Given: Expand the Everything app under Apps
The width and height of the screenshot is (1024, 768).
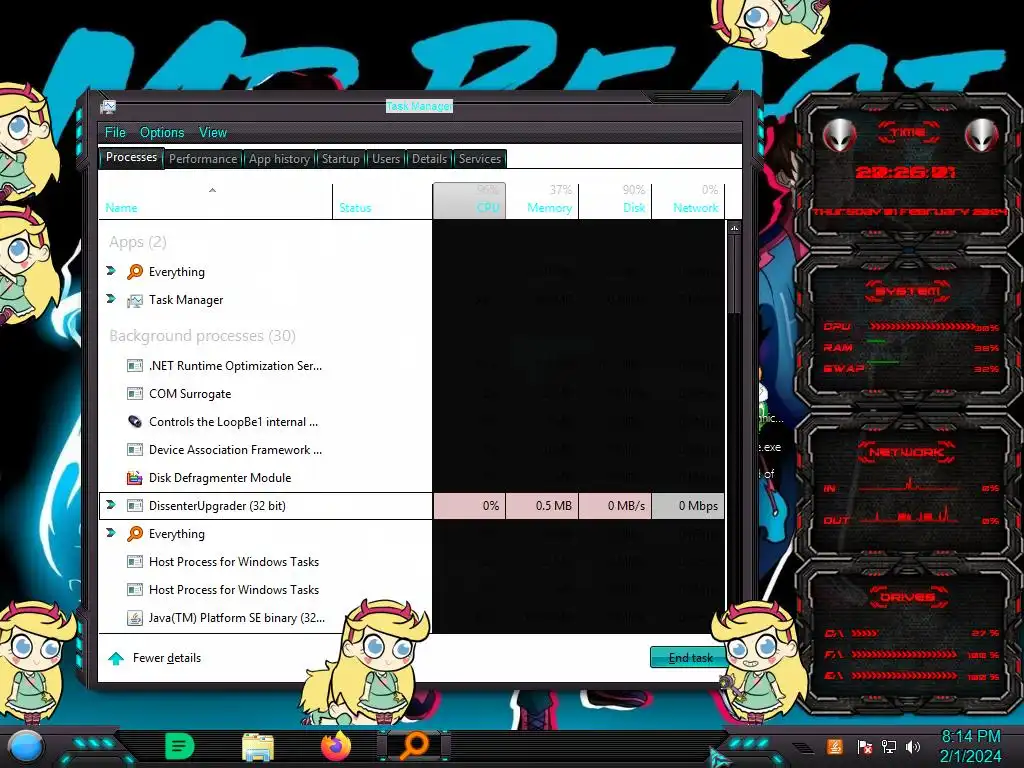Looking at the screenshot, I should tap(111, 270).
